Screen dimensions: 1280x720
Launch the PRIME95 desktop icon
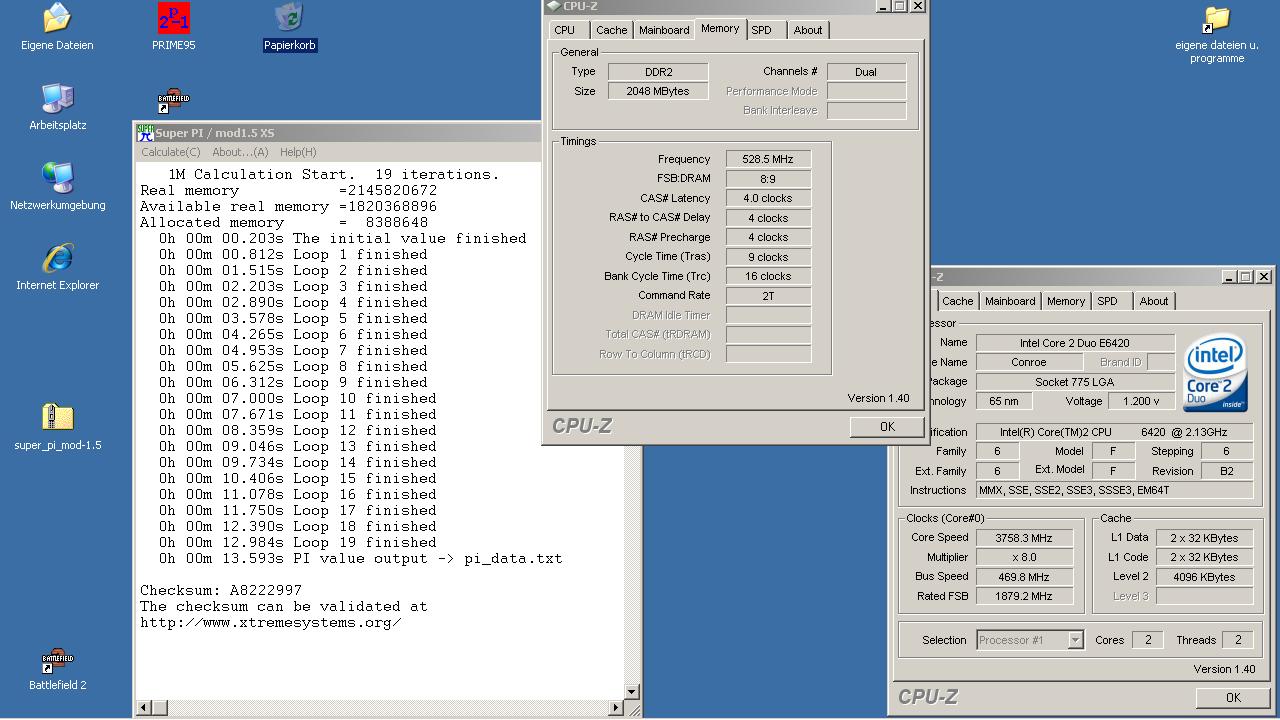(x=173, y=27)
